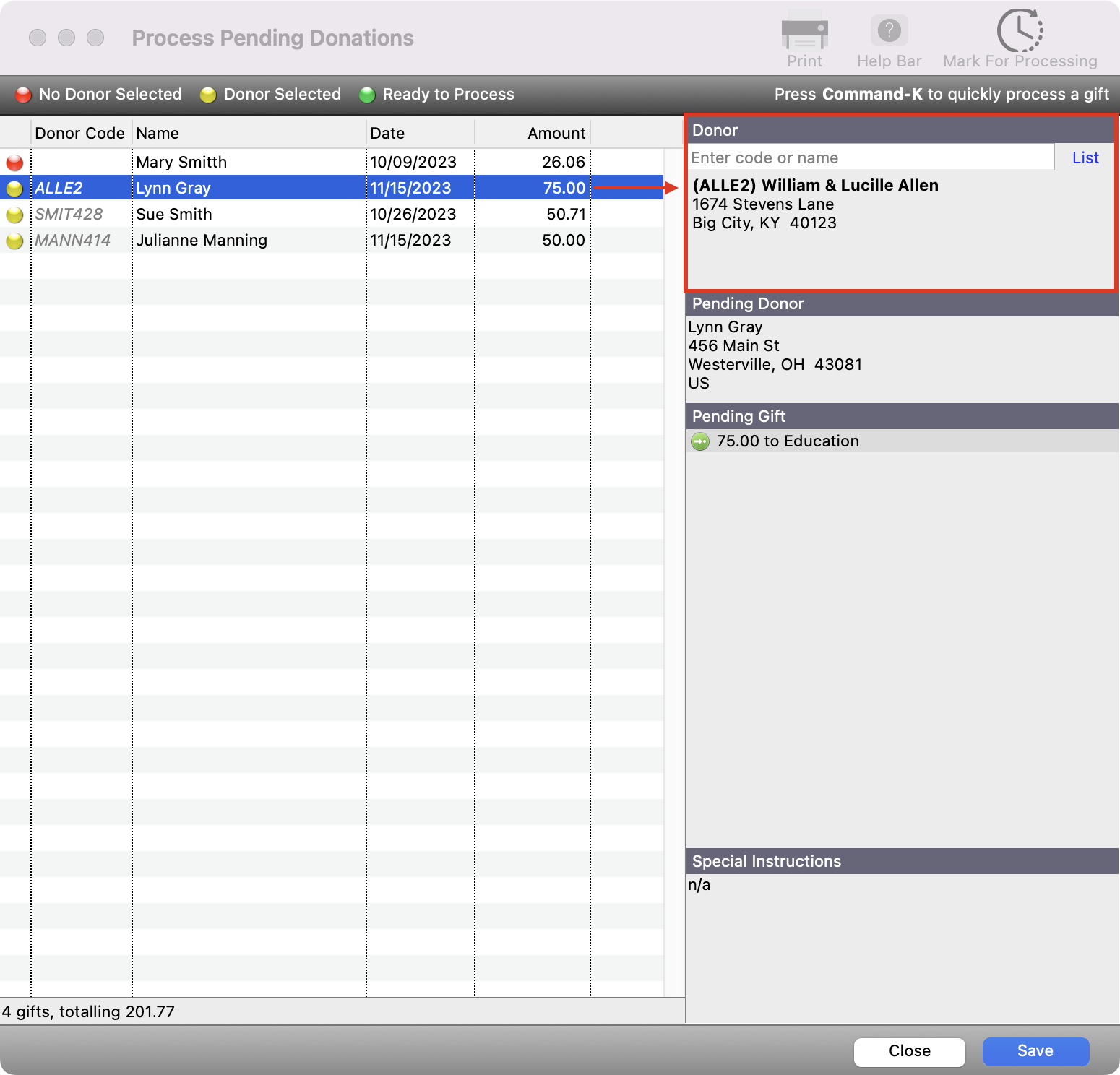The height and width of the screenshot is (1075, 1120).
Task: Open the donor List picker
Action: (x=1084, y=157)
